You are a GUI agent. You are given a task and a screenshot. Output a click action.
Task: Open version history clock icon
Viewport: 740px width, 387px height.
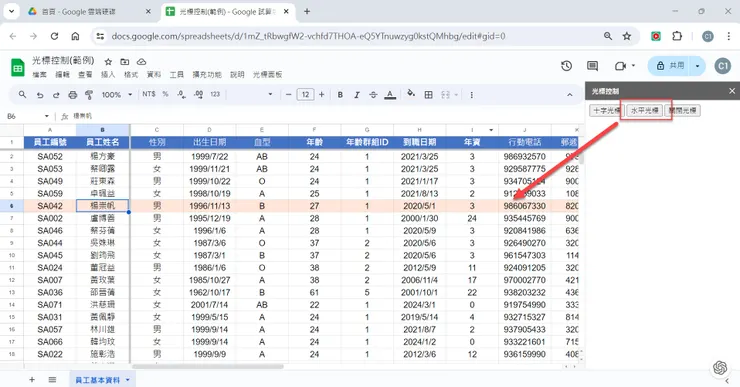click(566, 66)
